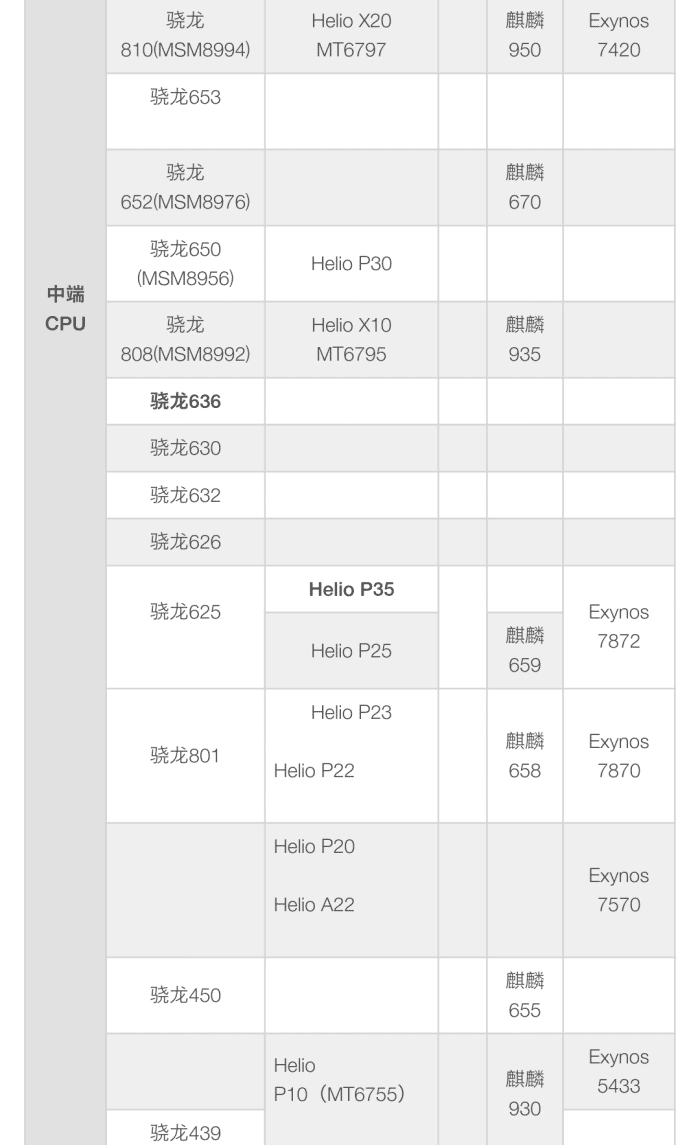The height and width of the screenshot is (1145, 700).
Task: Select the 骁龙632 row text
Action: [x=185, y=495]
